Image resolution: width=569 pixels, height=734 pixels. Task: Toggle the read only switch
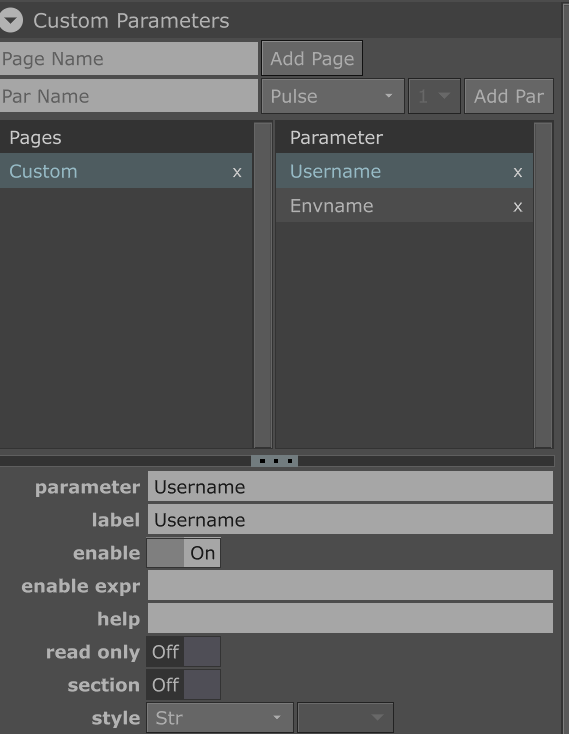tap(183, 652)
